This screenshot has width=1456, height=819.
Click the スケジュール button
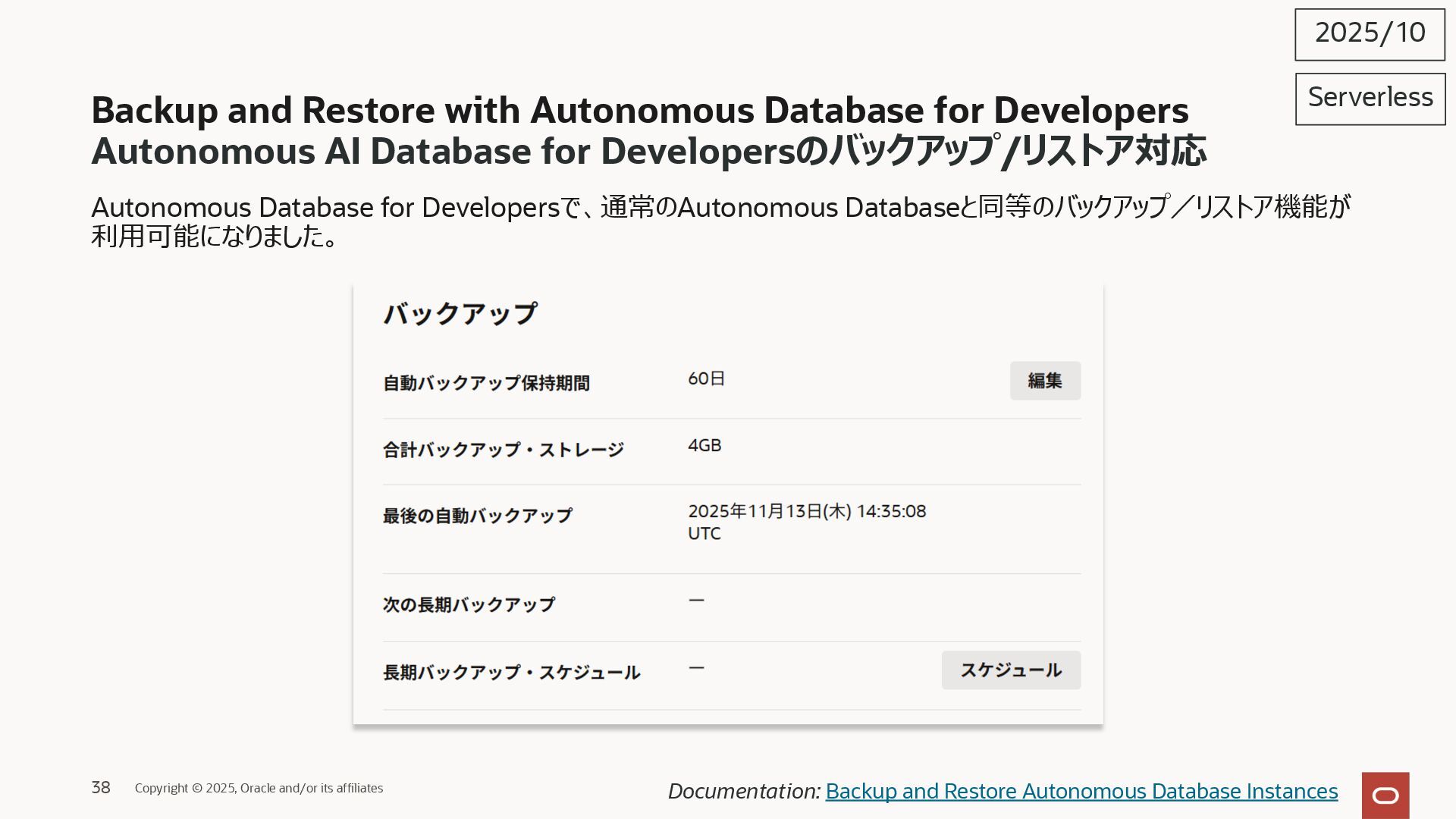pyautogui.click(x=1010, y=670)
